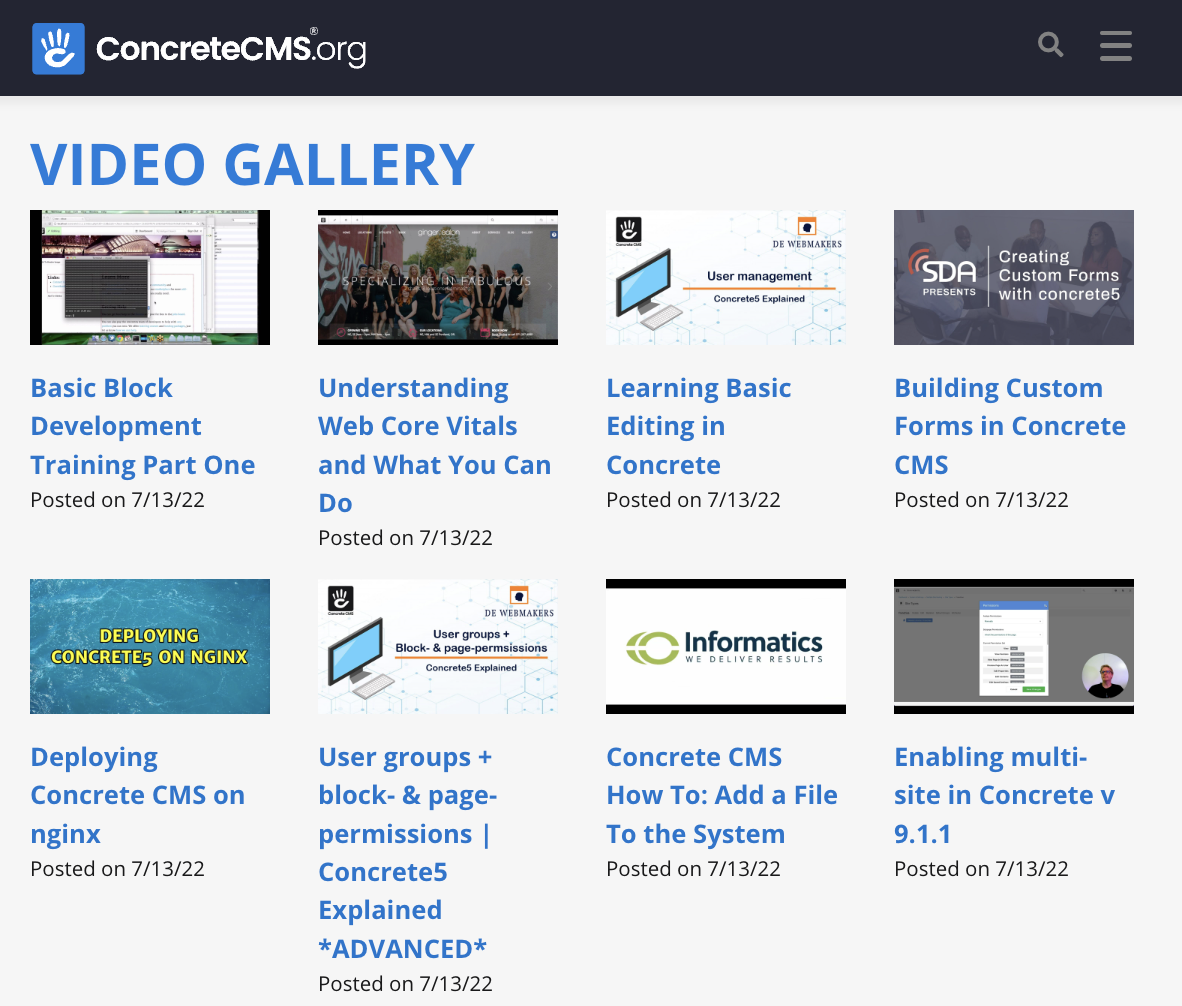1182x1006 pixels.
Task: Click Deploying Concrete CMS on nginx link
Action: click(x=137, y=795)
